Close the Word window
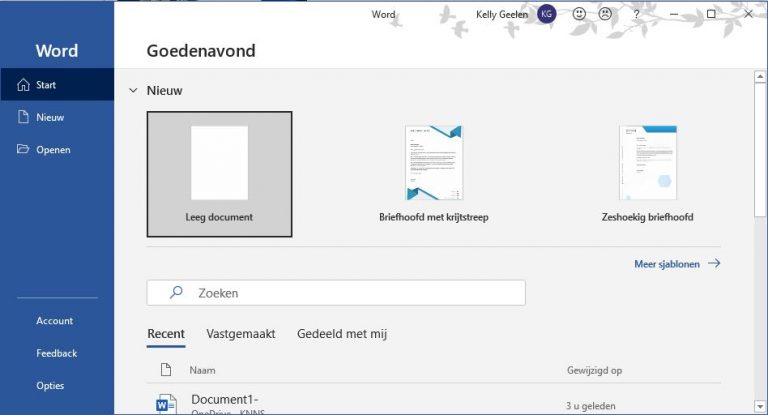 click(748, 14)
